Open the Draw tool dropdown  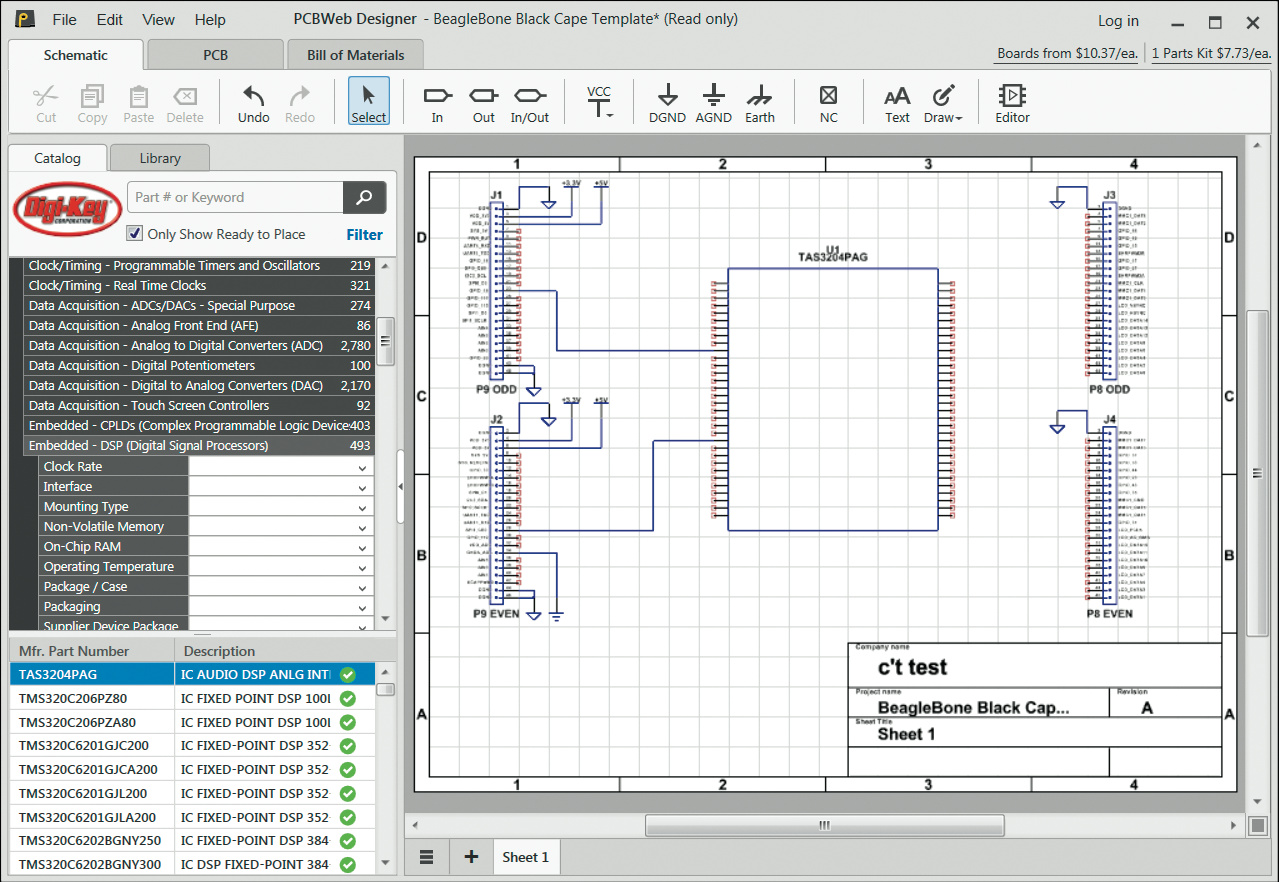tap(942, 102)
